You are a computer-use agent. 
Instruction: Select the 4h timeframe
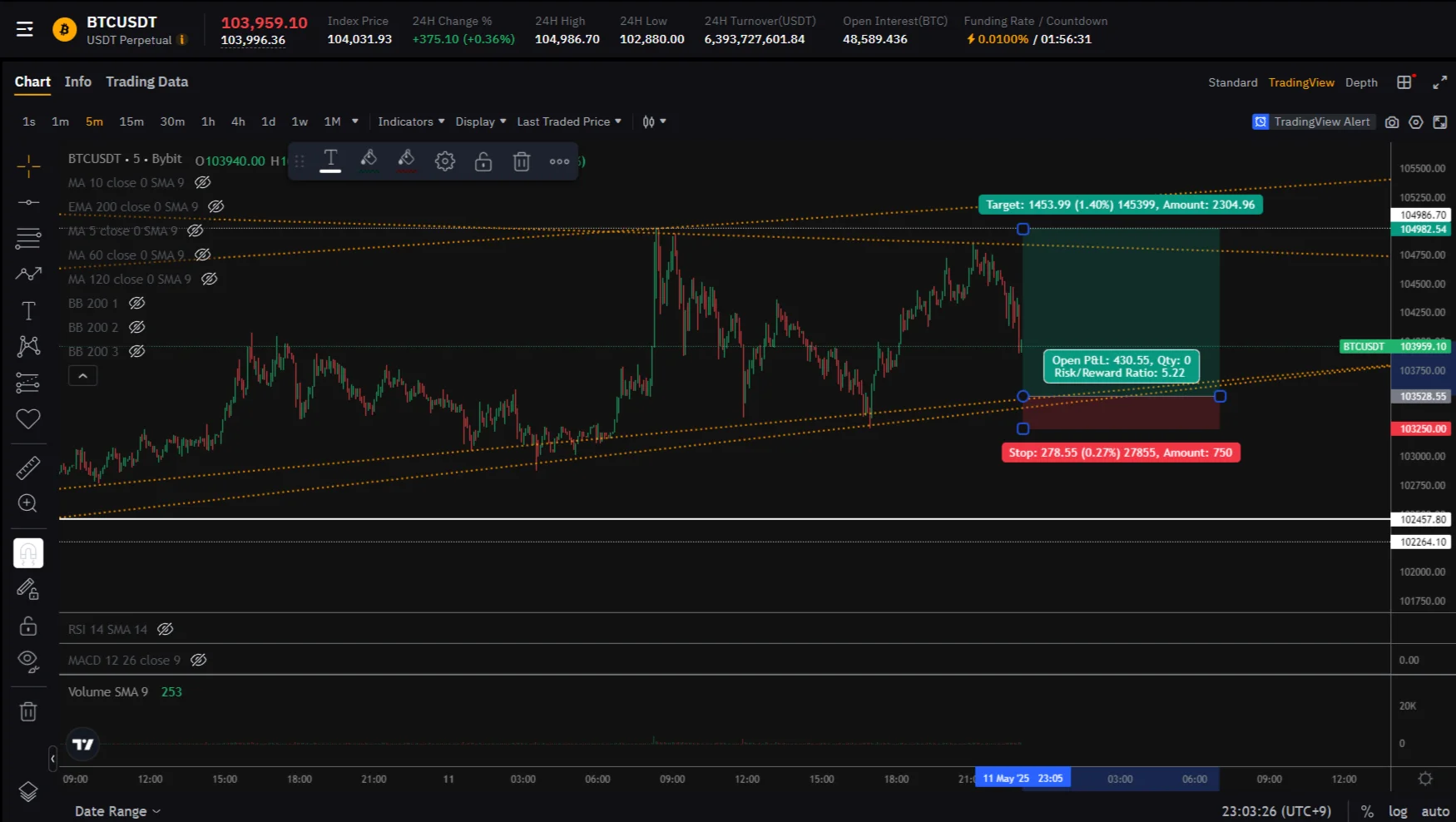238,121
